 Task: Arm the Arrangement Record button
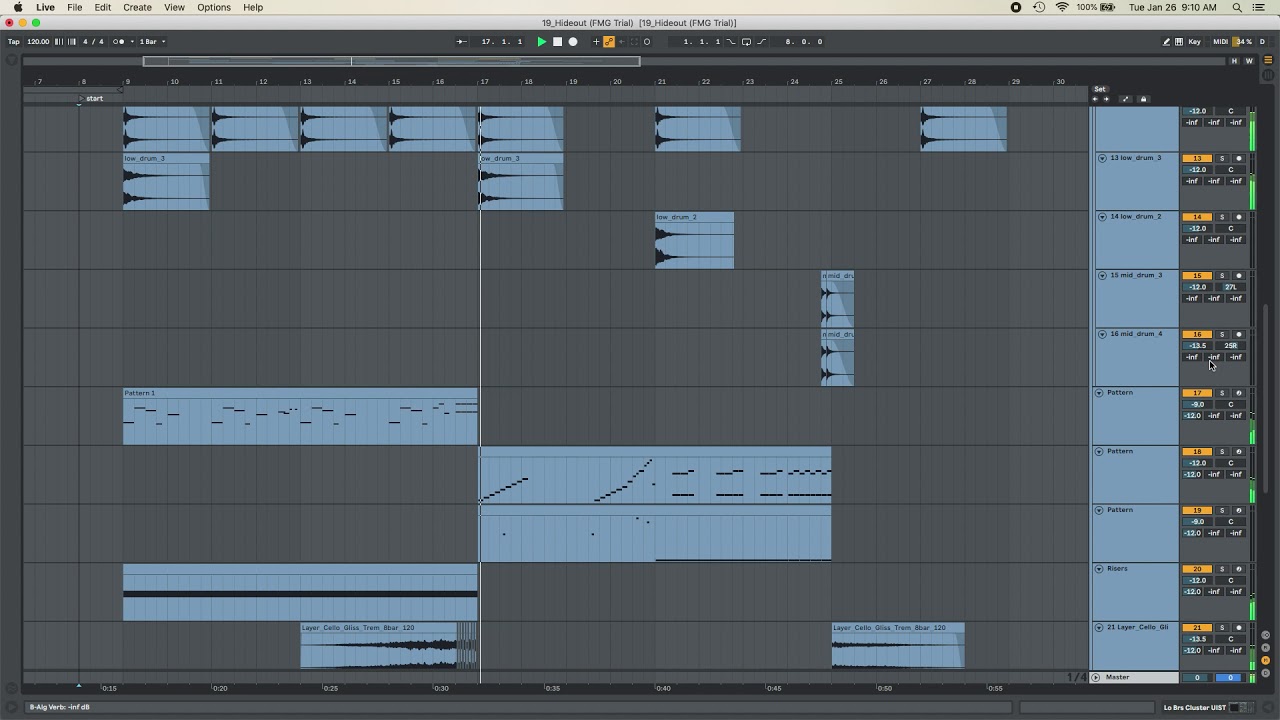pyautogui.click(x=573, y=42)
